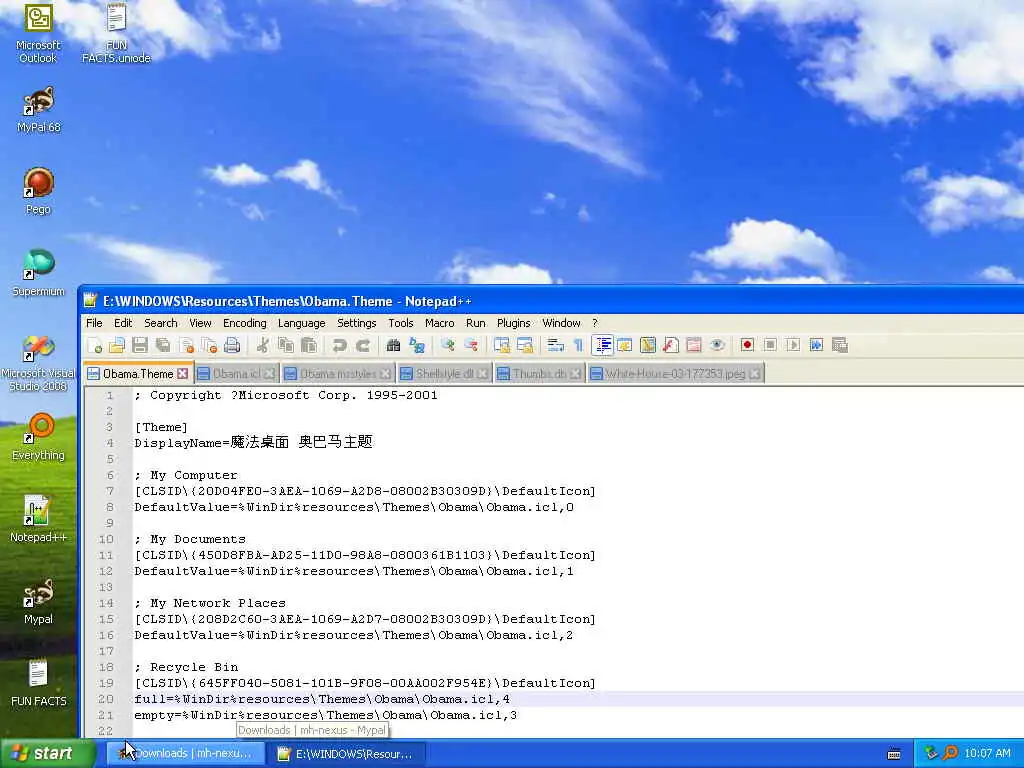Switch to the Thumbs.db tab
This screenshot has height=768, width=1024.
(x=539, y=374)
